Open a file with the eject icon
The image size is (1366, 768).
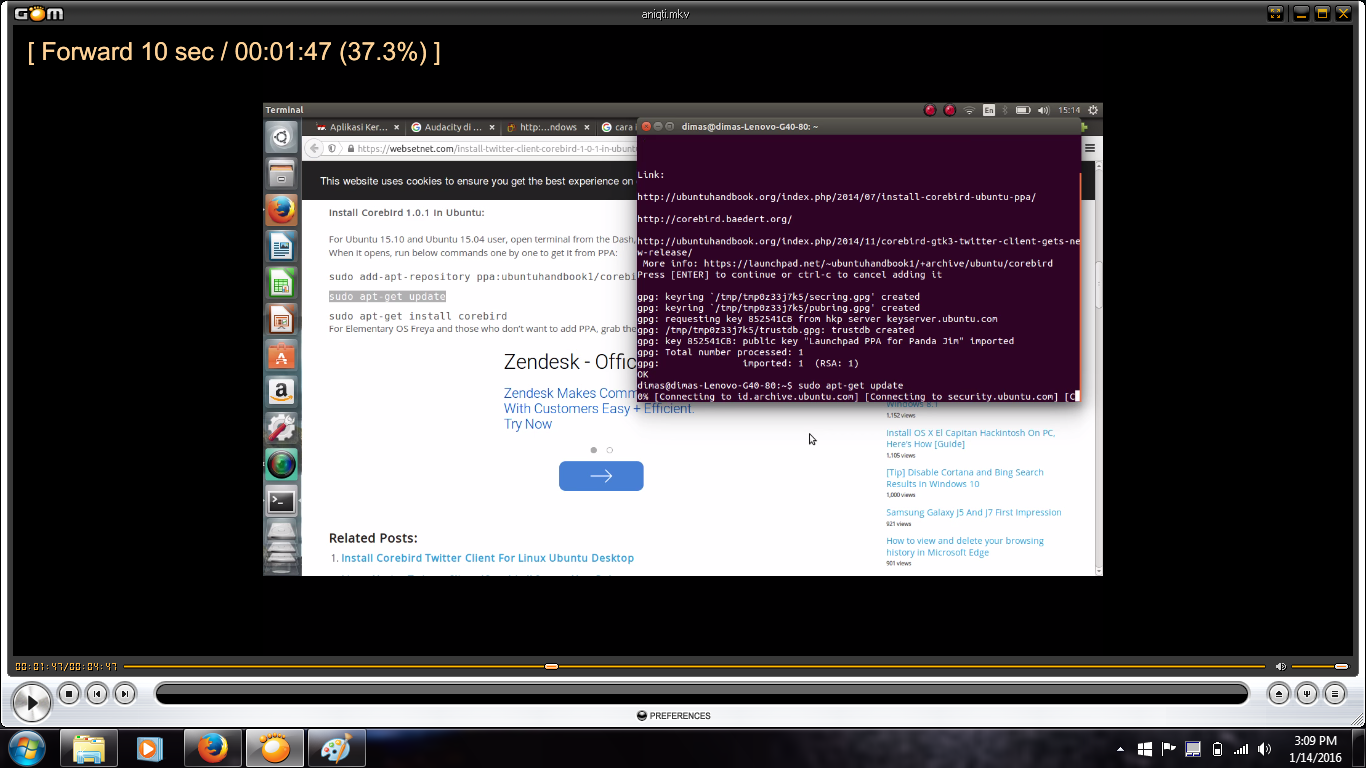click(1278, 693)
